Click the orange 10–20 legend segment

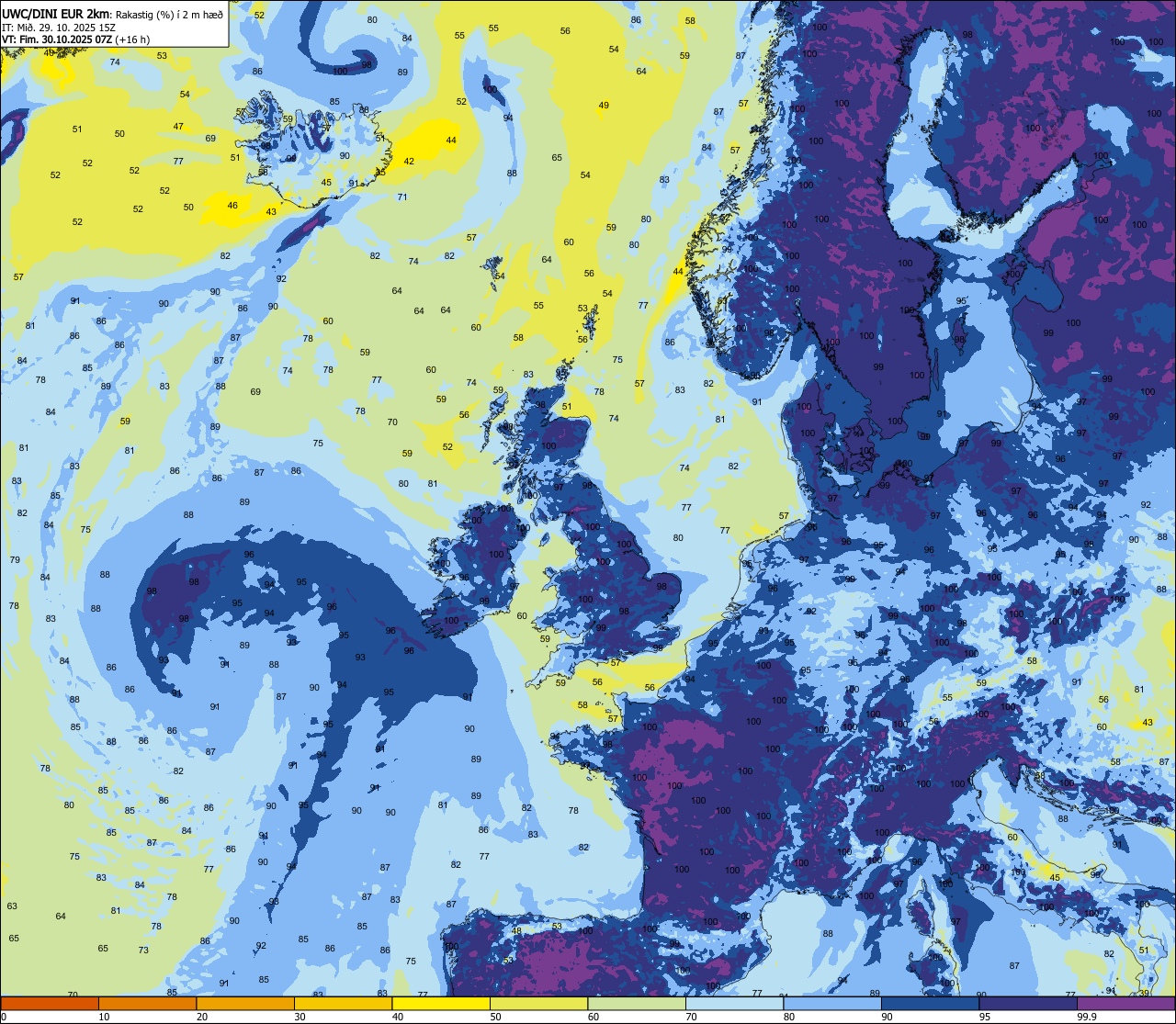(147, 1003)
